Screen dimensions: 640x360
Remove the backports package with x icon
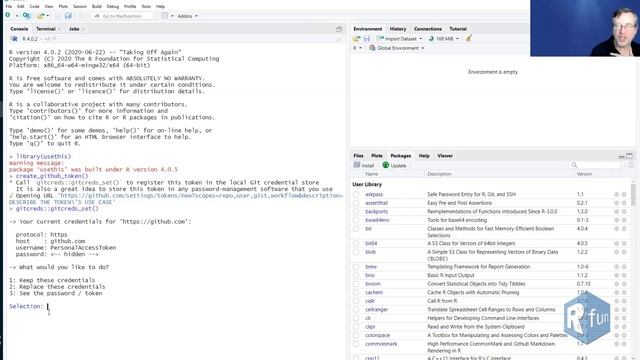(624, 211)
